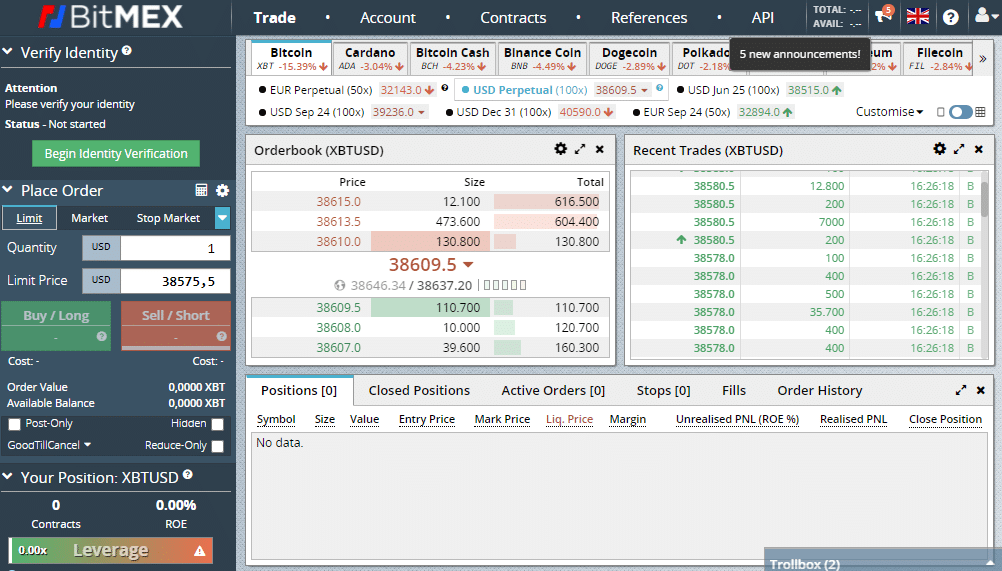Open the Account menu
The width and height of the screenshot is (1002, 571).
388,18
